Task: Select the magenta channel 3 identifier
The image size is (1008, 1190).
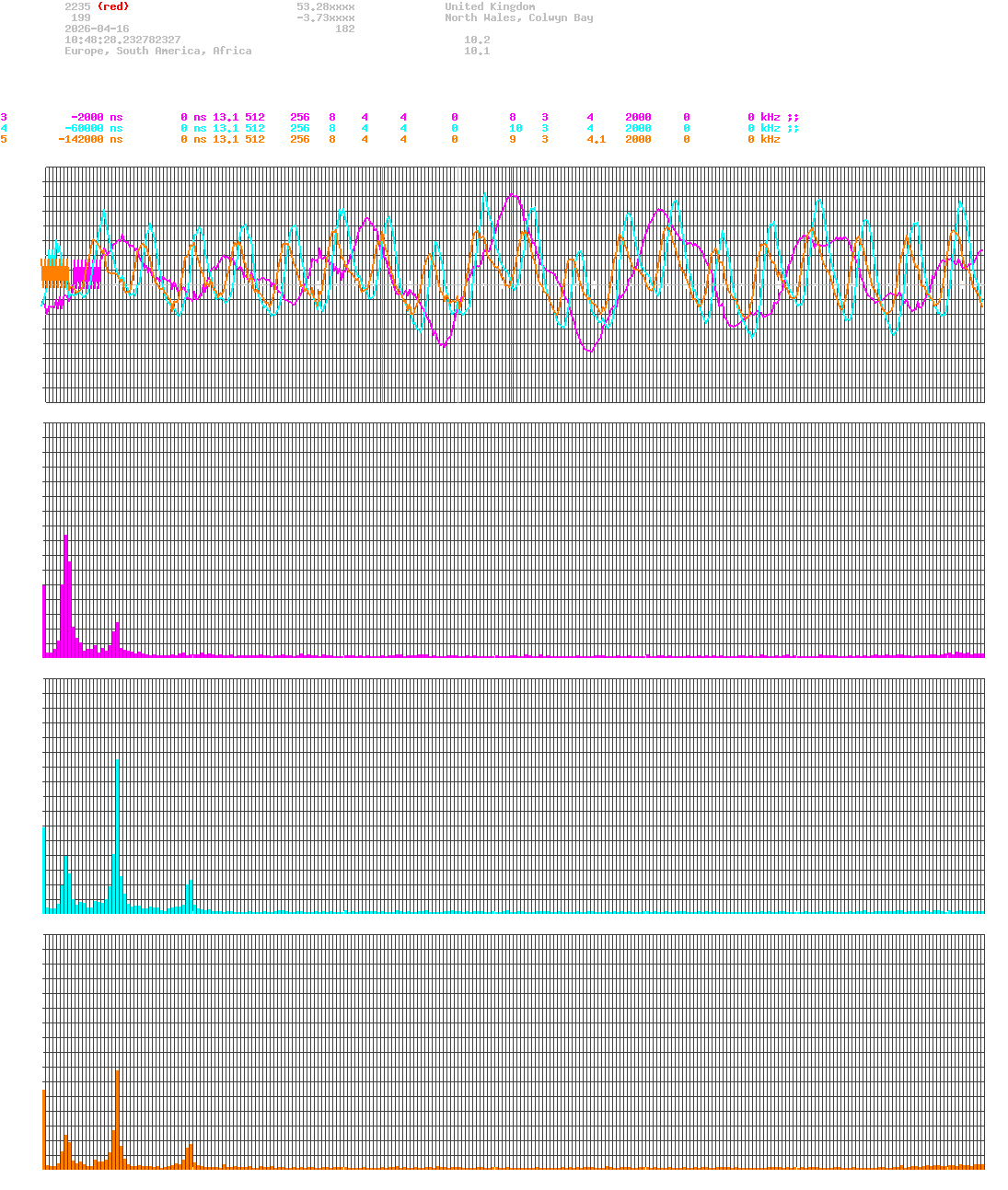Action: [5, 117]
